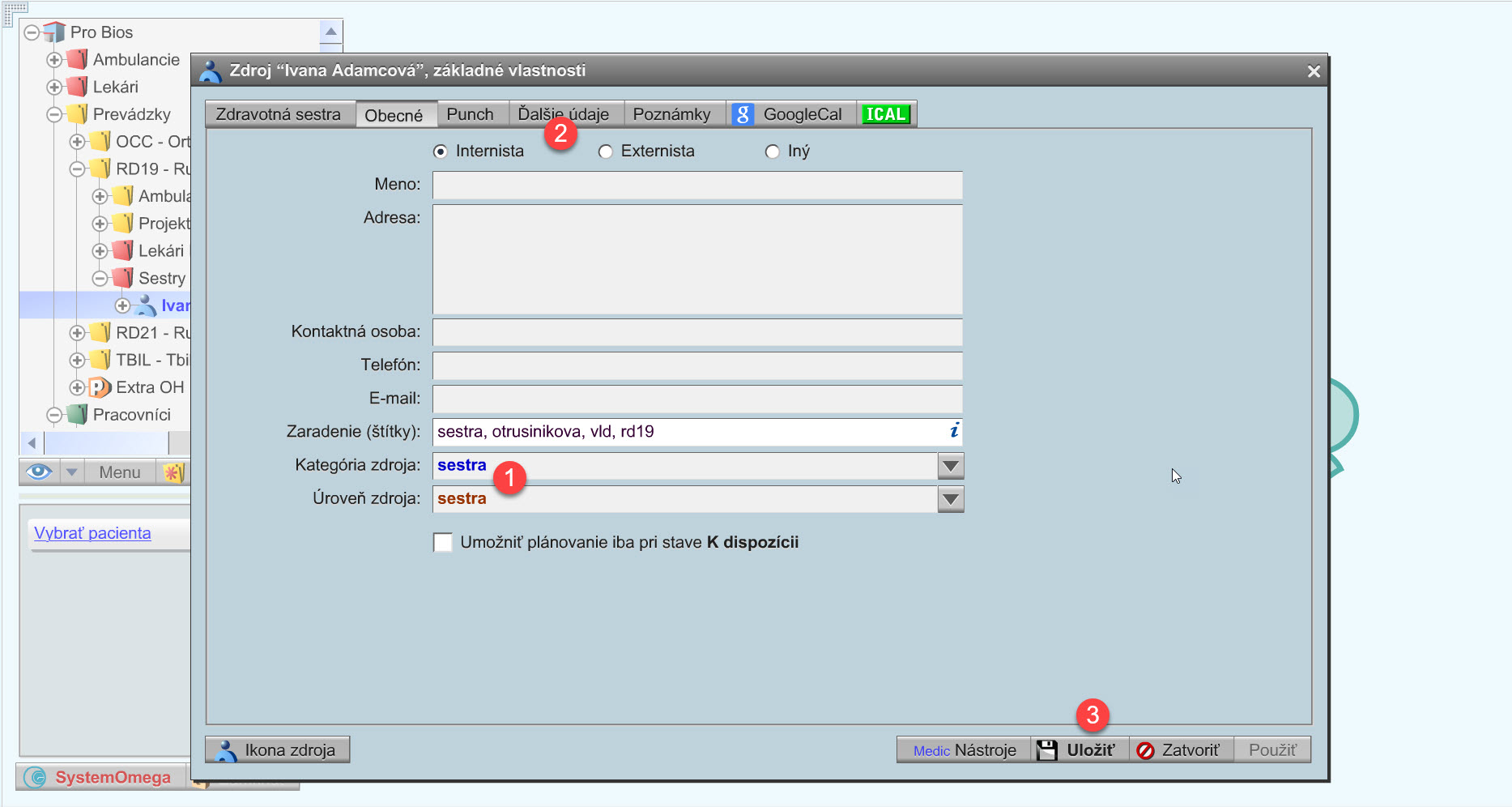Screen dimensions: 1512x807
Task: Click the Google icon on GoogleCal tab
Action: [x=743, y=114]
